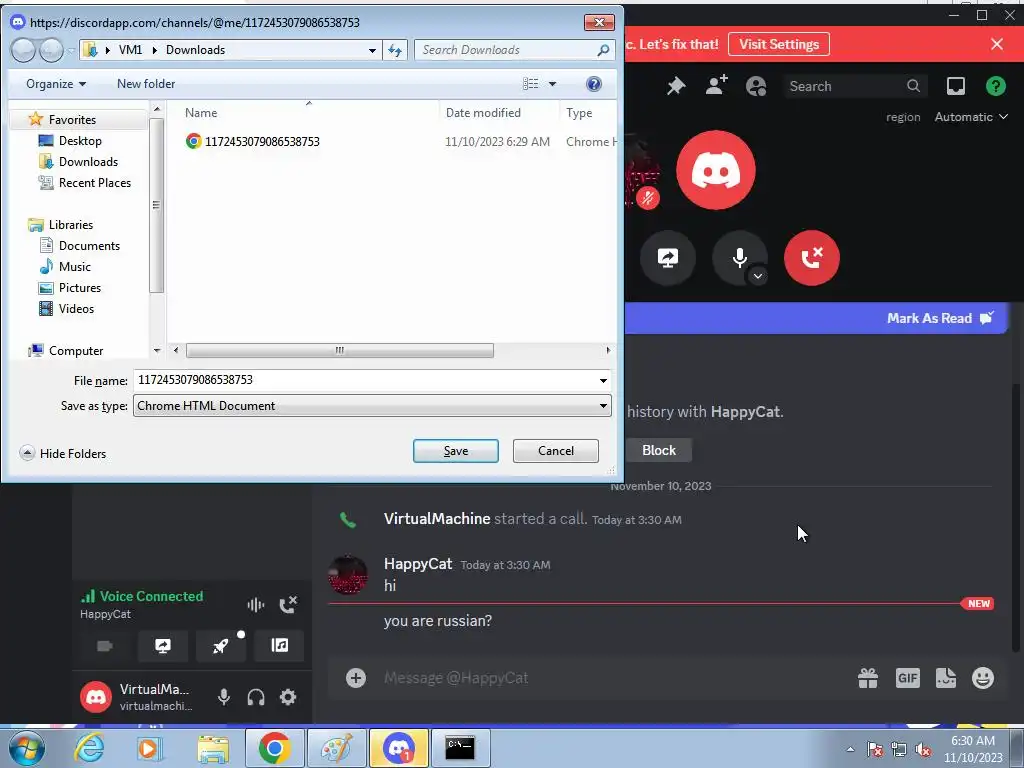Collapse folders with Hide Folders
Viewport: 1024px width, 768px height.
point(63,453)
